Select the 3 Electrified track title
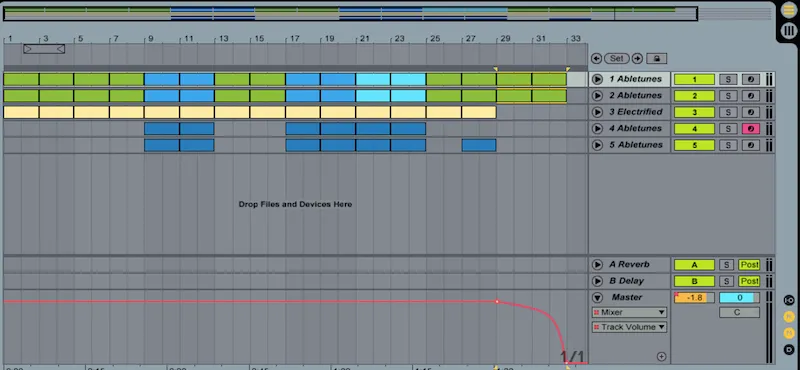The image size is (800, 370). point(636,112)
